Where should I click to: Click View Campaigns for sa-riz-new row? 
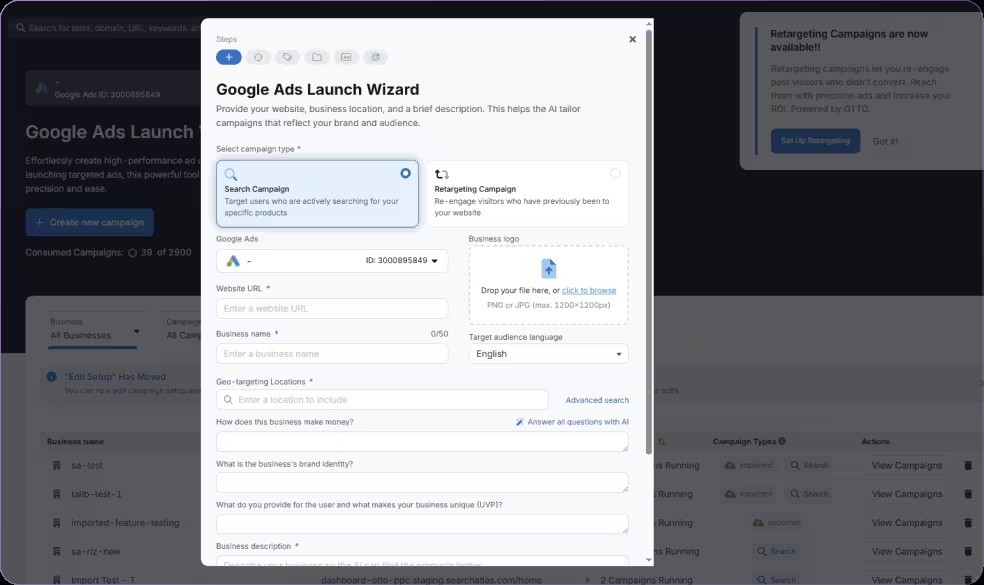click(x=907, y=551)
